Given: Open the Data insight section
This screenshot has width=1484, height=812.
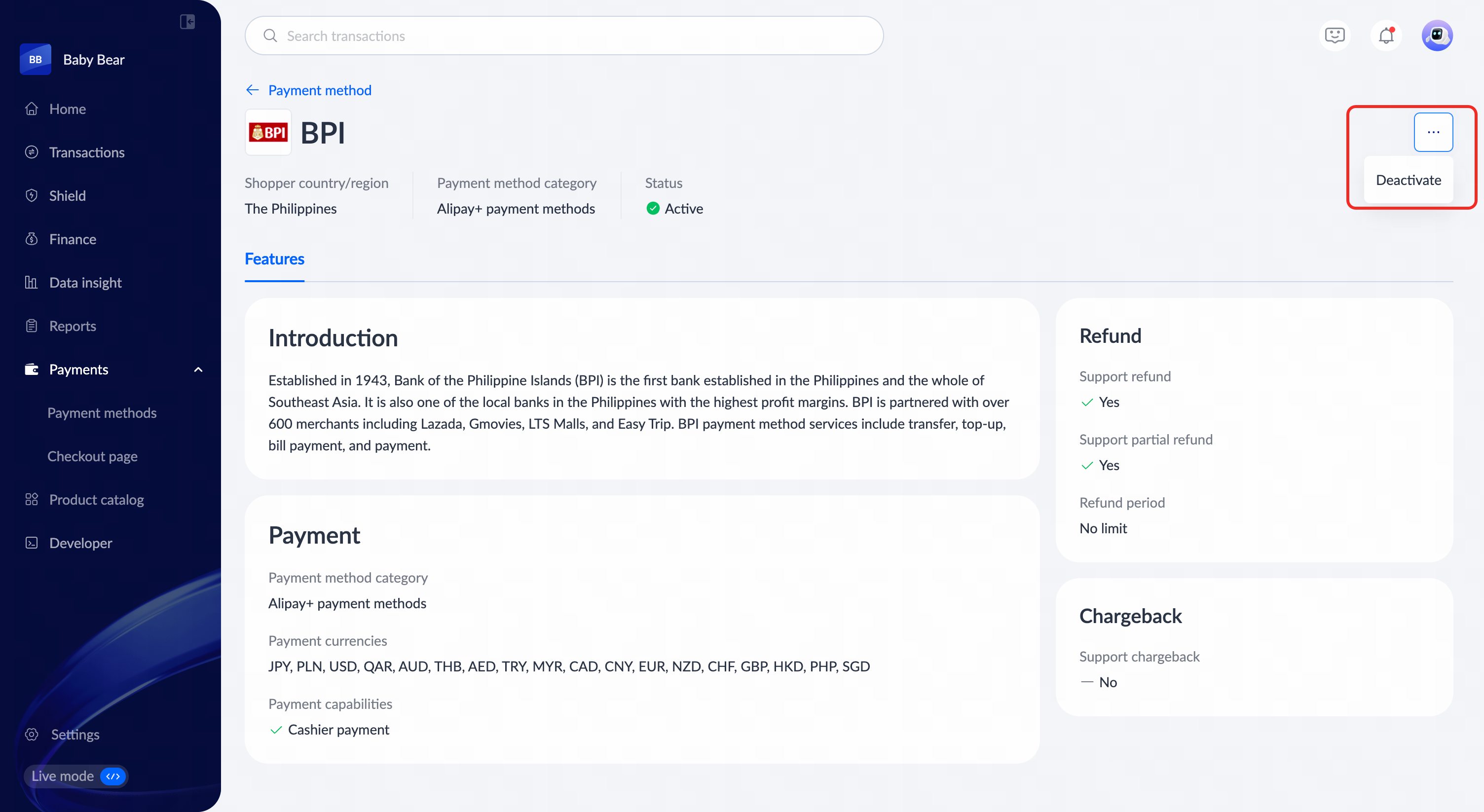Looking at the screenshot, I should coord(85,283).
